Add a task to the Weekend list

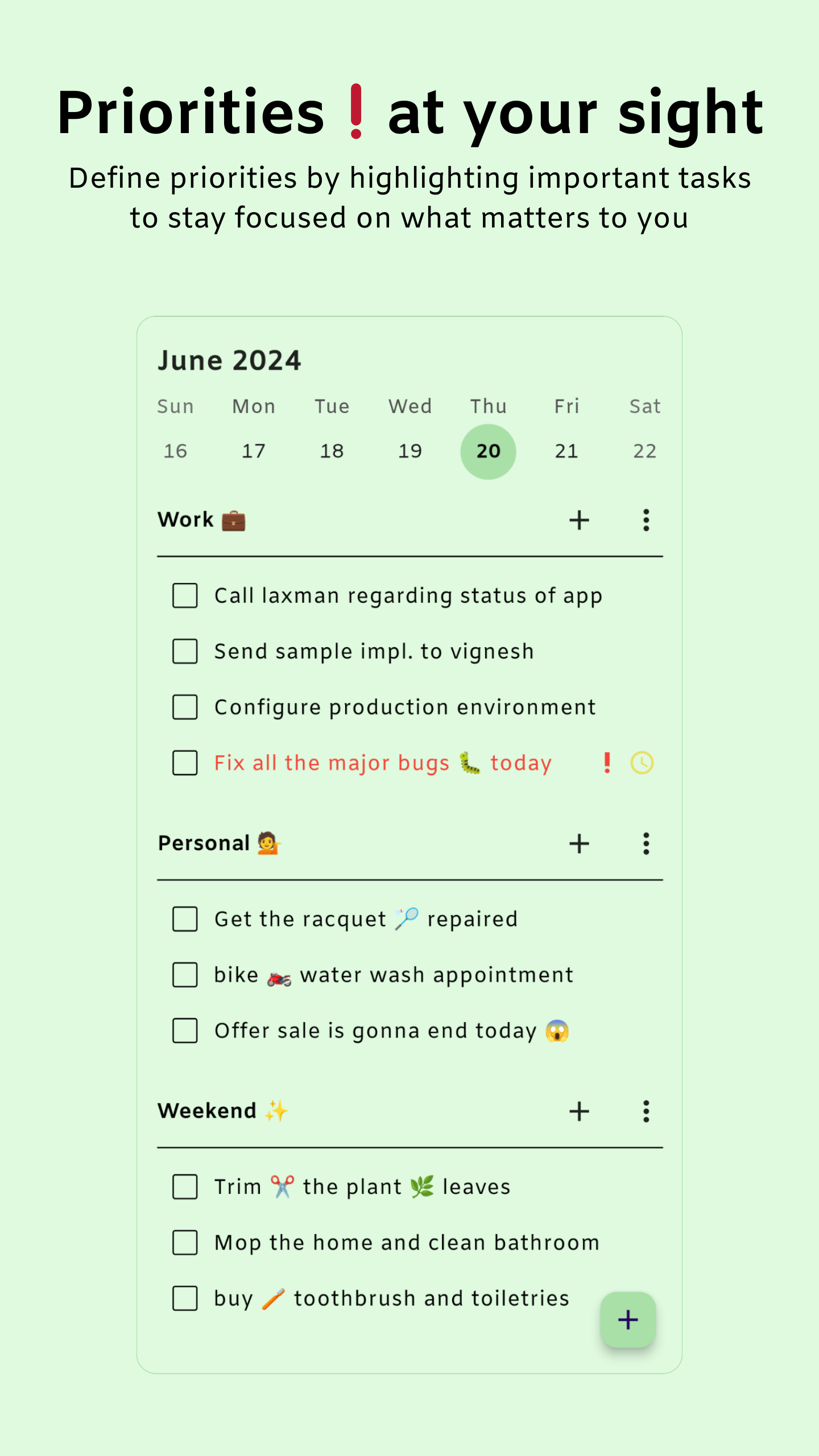click(x=579, y=1111)
